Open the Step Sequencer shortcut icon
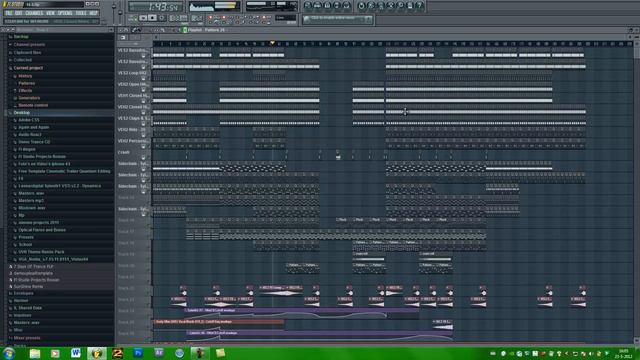Image resolution: width=640 pixels, height=360 pixels. (x=318, y=6)
